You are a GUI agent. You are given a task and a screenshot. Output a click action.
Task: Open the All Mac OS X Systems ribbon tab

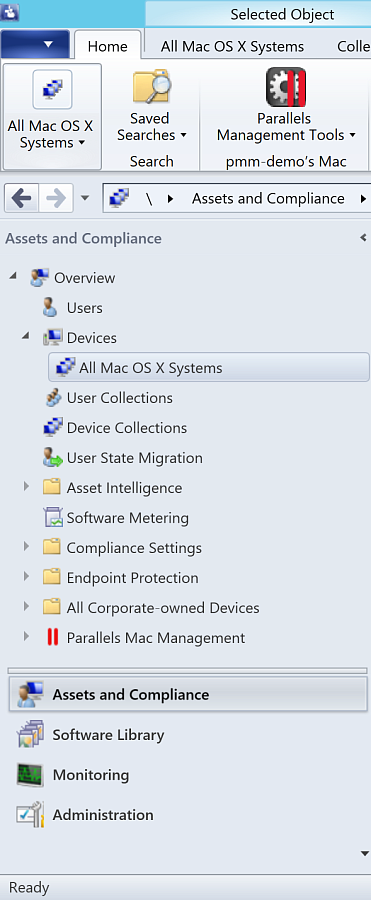233,46
